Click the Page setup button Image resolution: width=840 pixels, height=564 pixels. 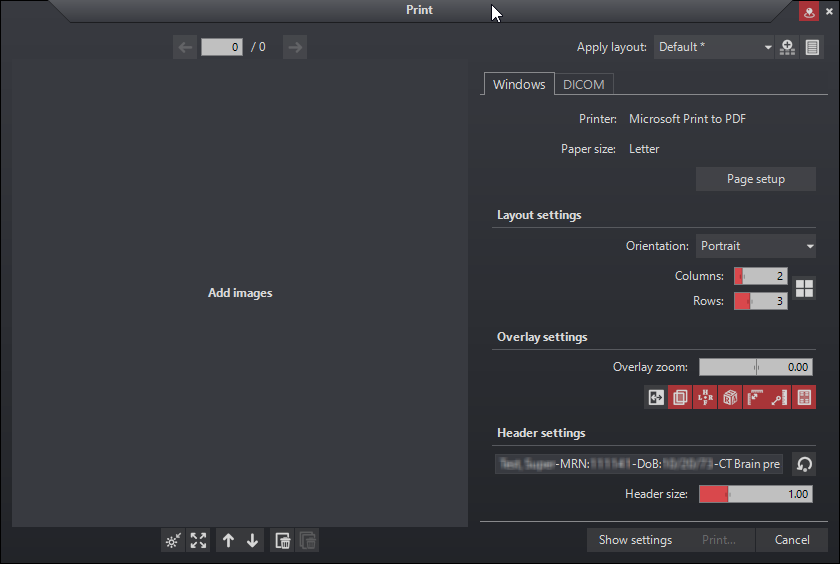click(x=755, y=179)
